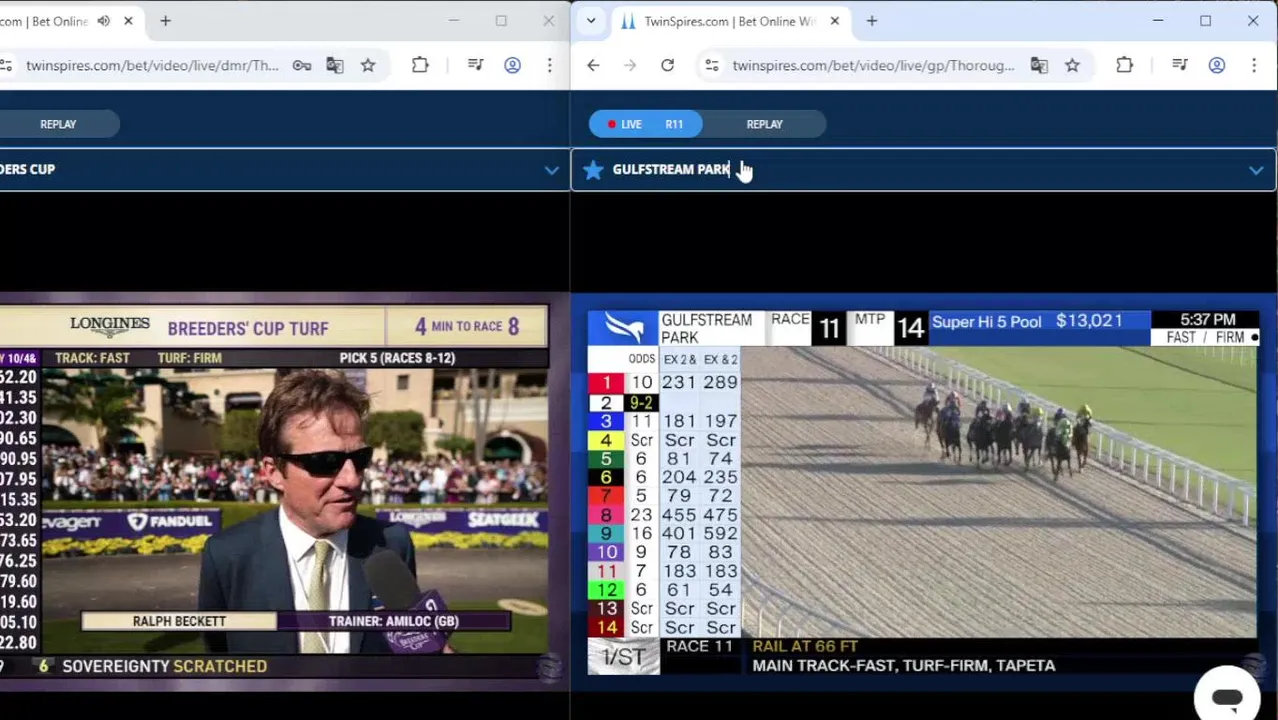Bookmark this page in right window

[1072, 66]
